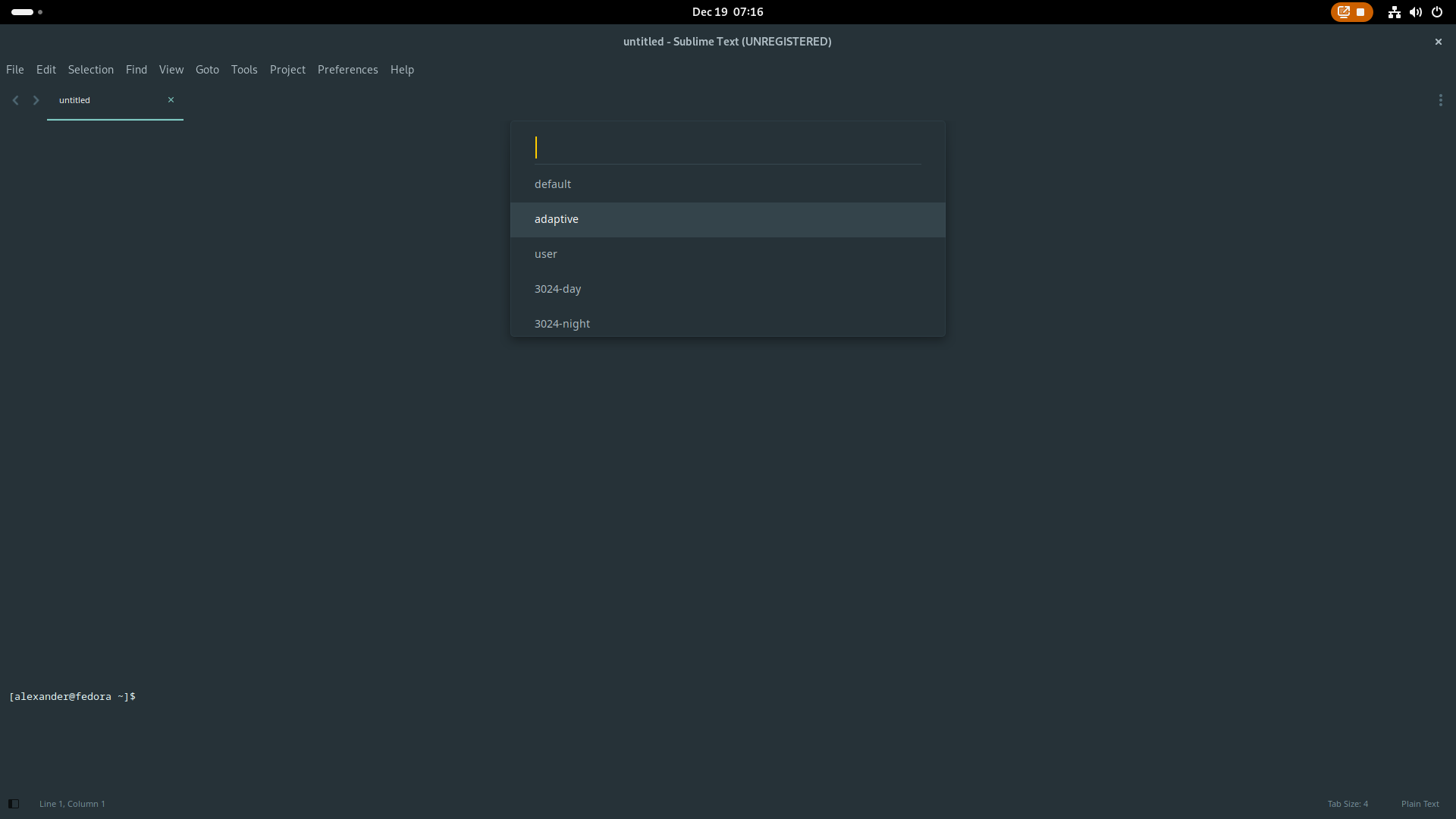Screen dimensions: 1456x819
Task: Click the three-dot more options icon top-right
Action: click(1441, 100)
